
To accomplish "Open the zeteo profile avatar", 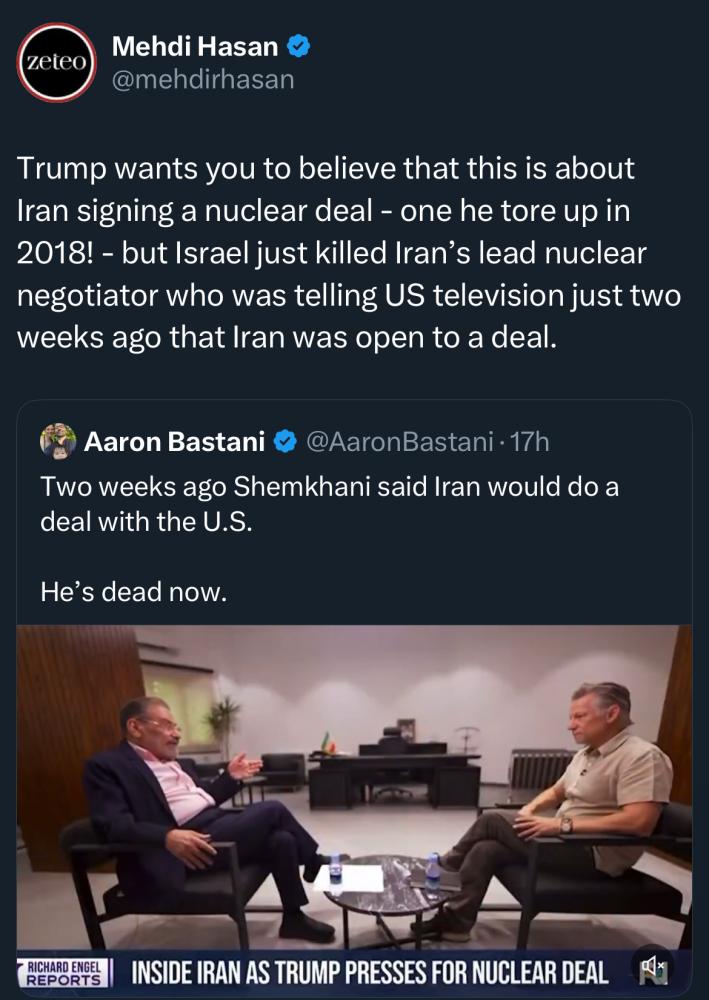I will (x=56, y=62).
